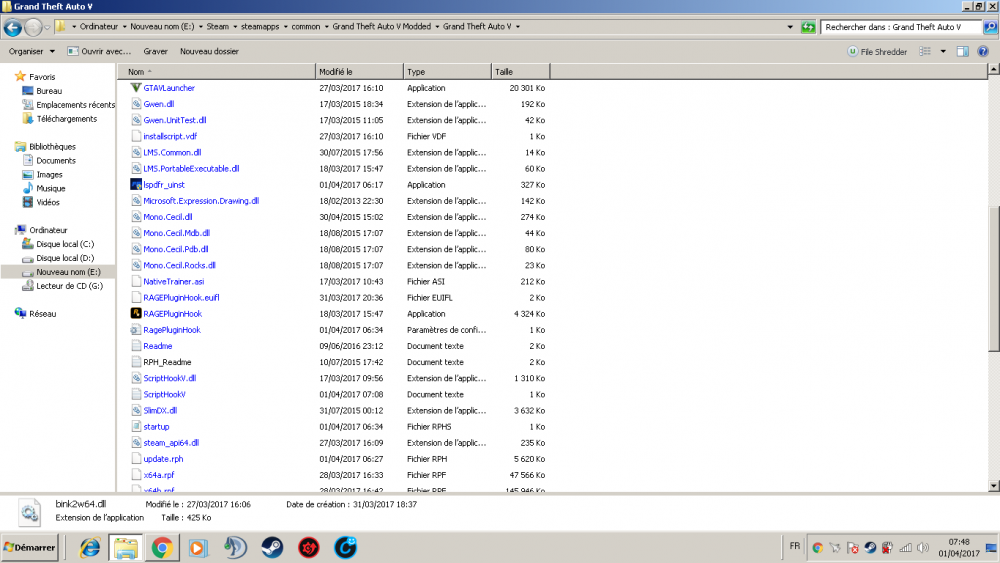Open Bureau in the Favoris sidebar
1000x563 pixels.
point(49,91)
